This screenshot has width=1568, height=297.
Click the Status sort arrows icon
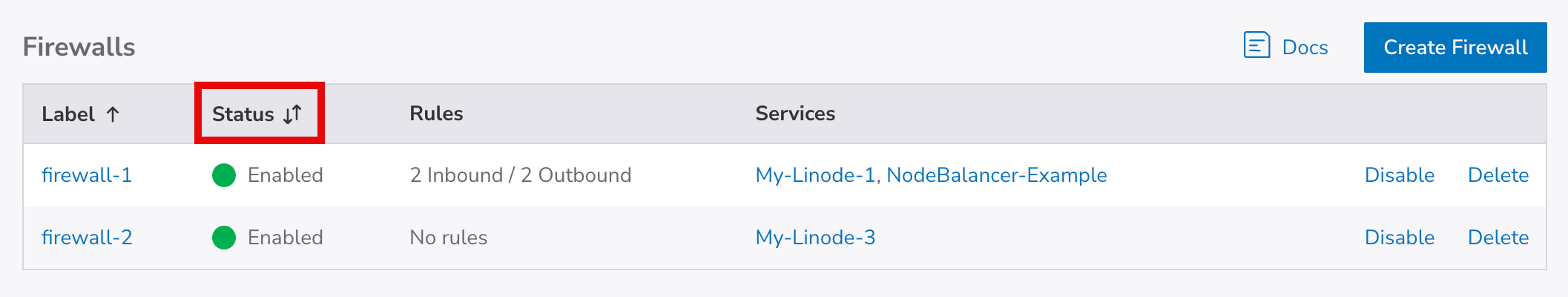tap(293, 114)
